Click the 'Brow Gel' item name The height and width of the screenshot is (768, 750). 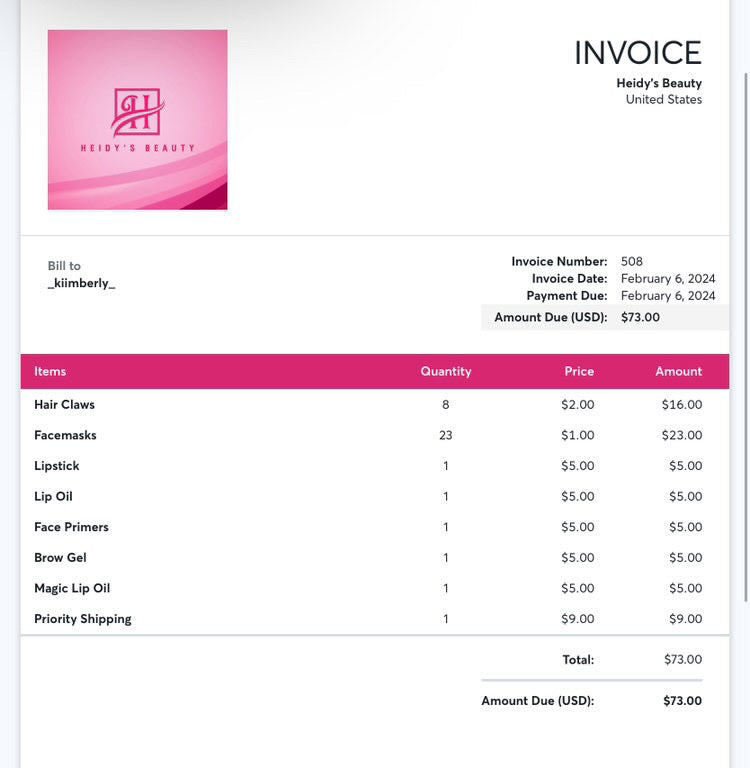click(x=60, y=558)
